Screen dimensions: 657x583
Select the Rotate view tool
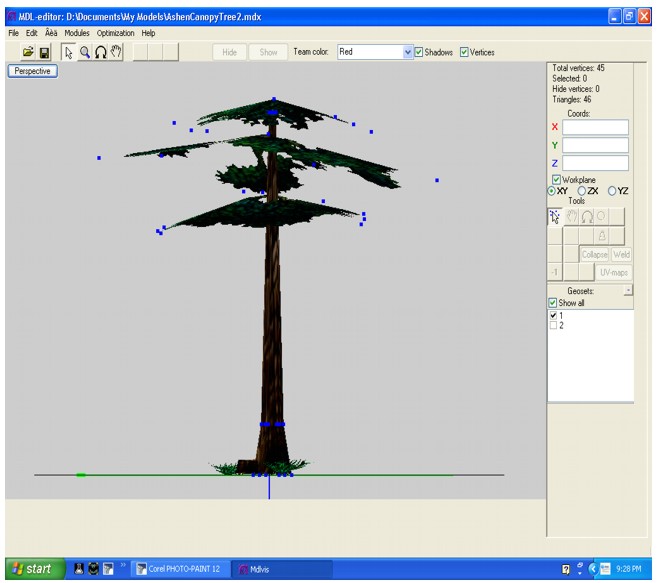(x=100, y=52)
